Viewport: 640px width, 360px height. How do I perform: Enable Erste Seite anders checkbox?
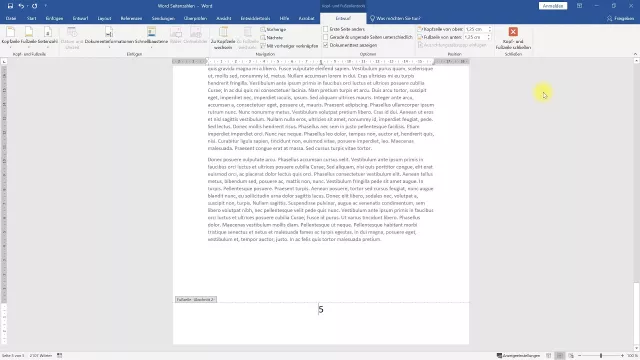[x=326, y=29]
